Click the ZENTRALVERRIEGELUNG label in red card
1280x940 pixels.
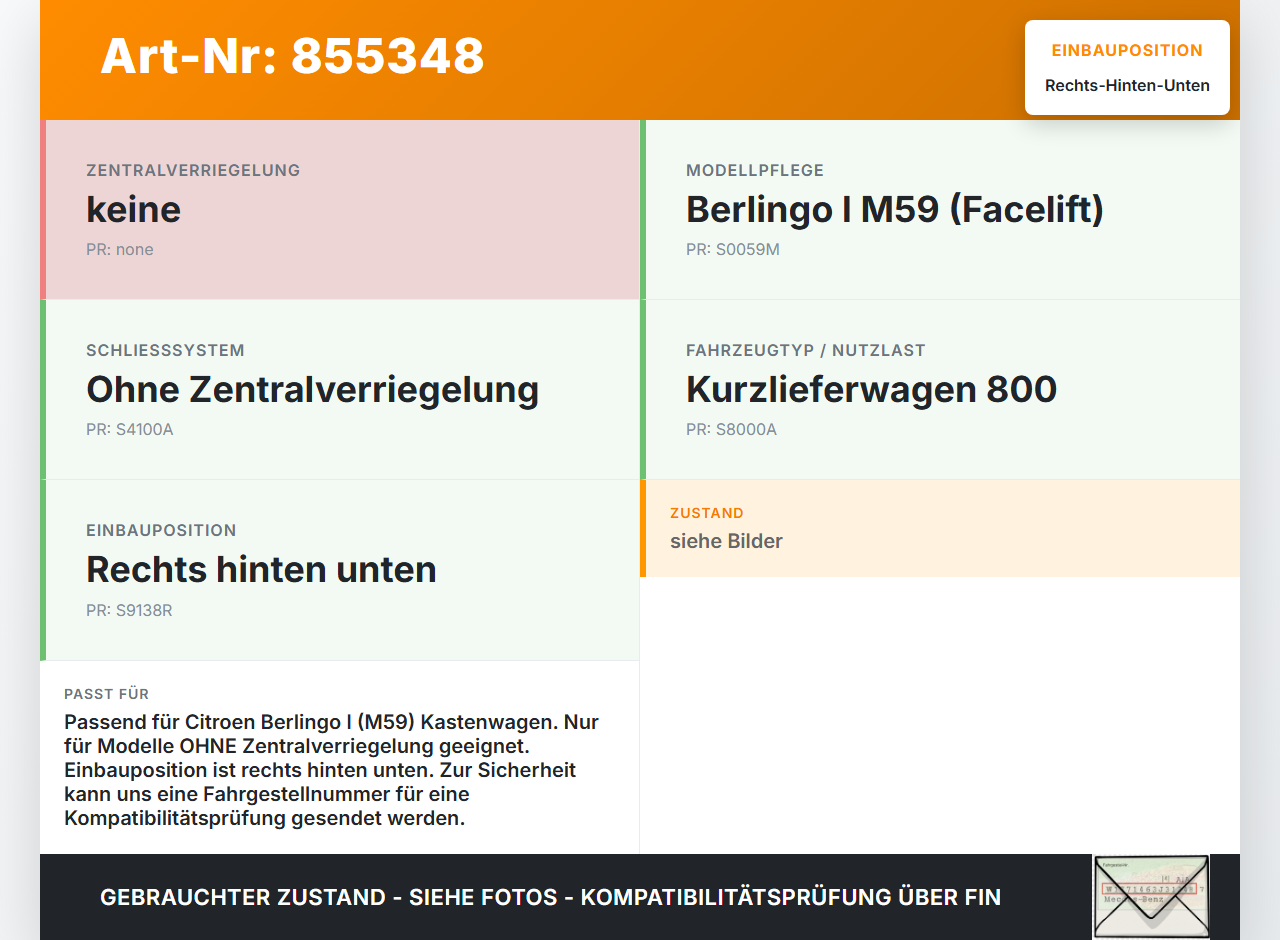193,170
